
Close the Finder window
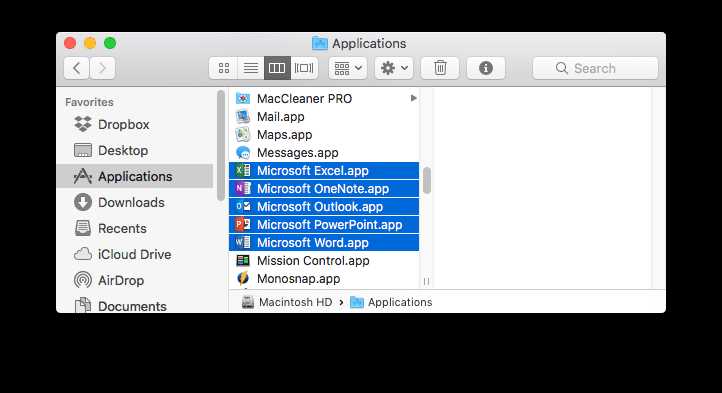coord(70,43)
